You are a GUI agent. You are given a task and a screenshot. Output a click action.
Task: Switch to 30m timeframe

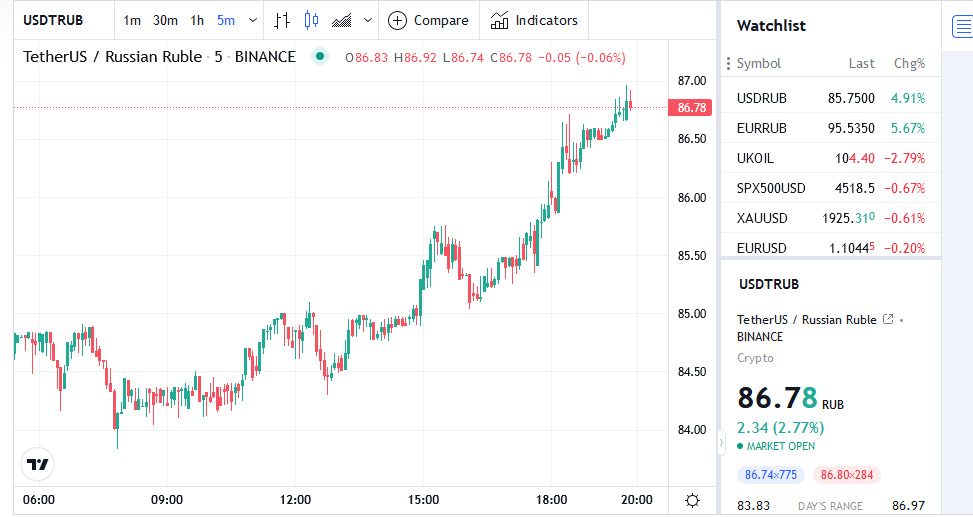[165, 20]
